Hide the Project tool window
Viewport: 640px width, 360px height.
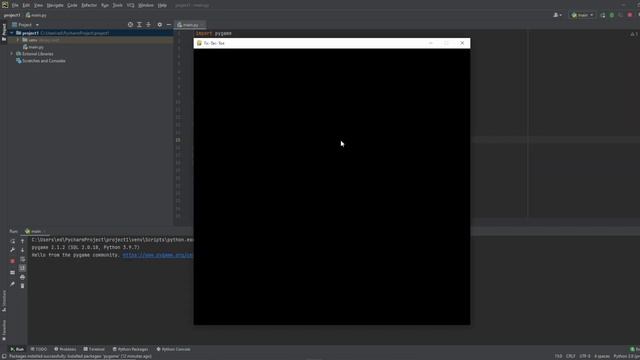pos(169,25)
